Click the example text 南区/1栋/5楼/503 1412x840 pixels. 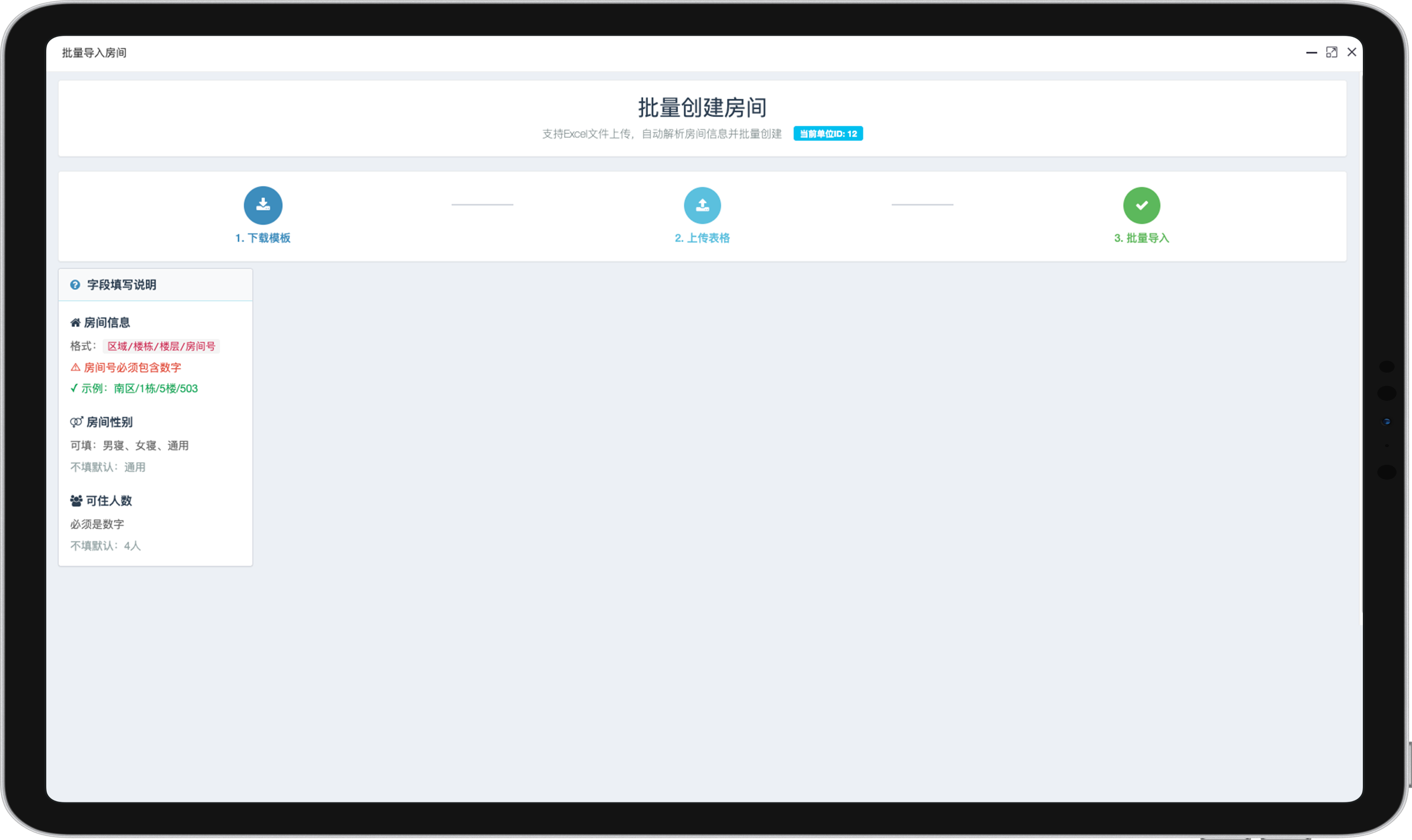tap(156, 388)
